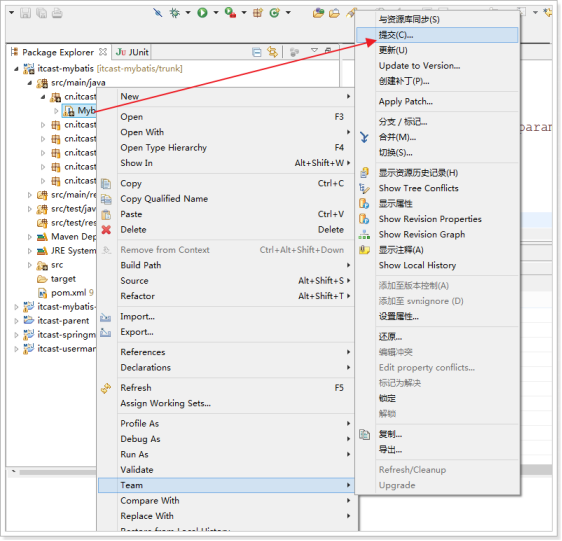
Task: Expand the itcast-parent project
Action: (16, 321)
